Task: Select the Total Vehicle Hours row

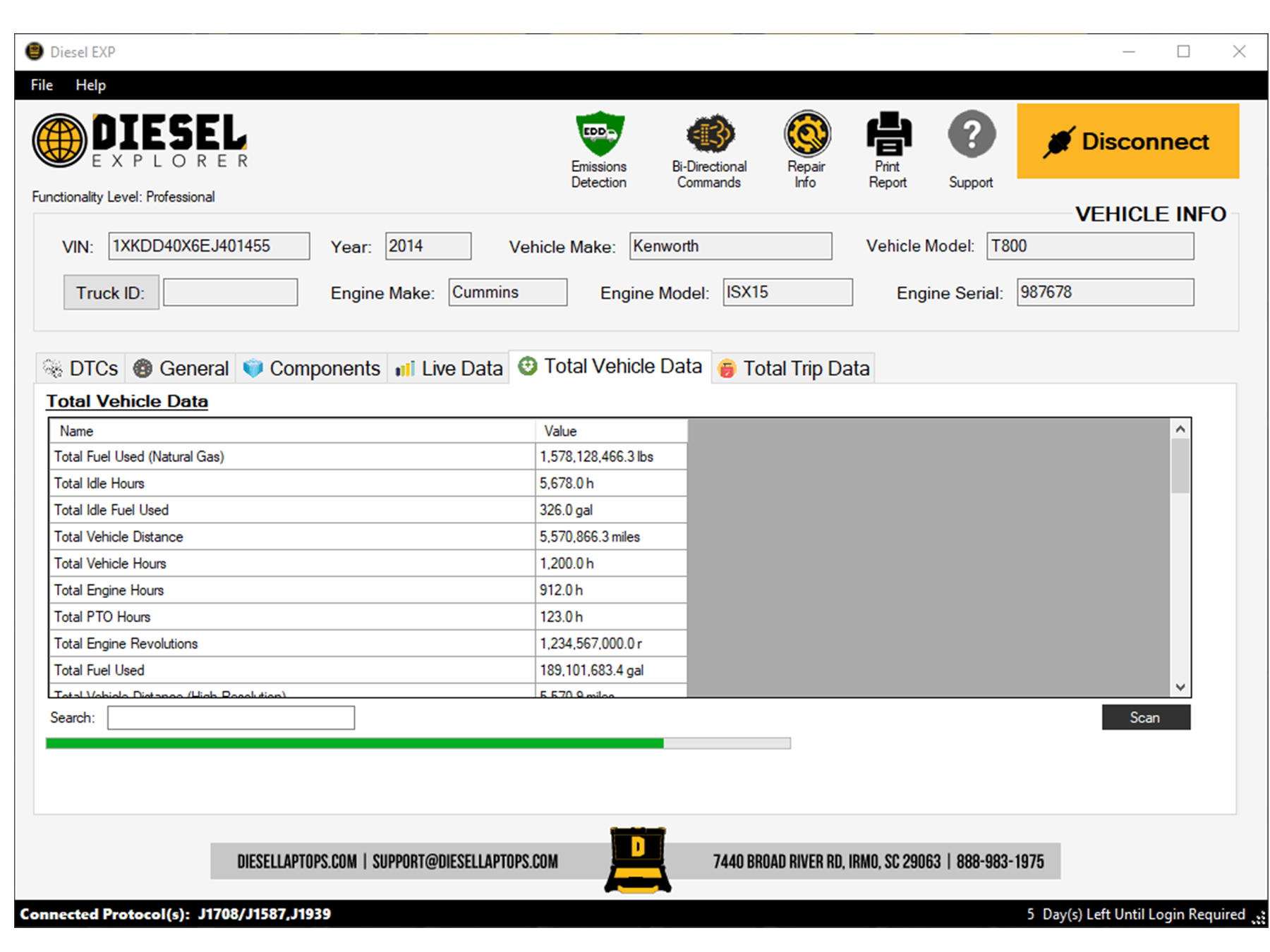Action: point(368,563)
